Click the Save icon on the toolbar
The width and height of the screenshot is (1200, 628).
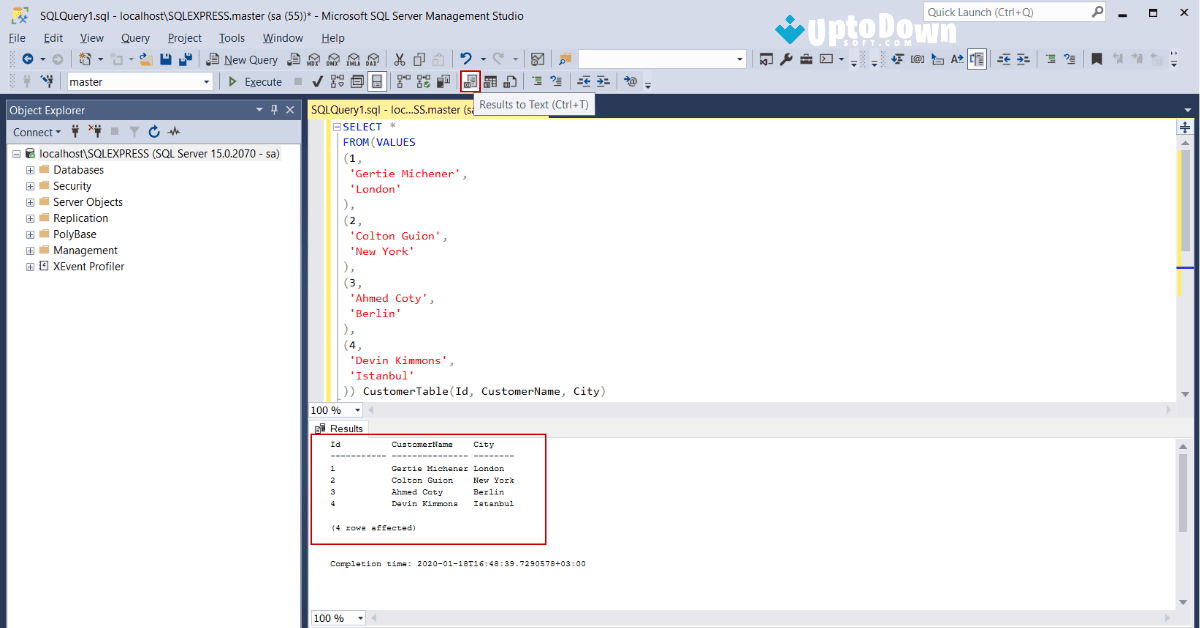tap(166, 58)
